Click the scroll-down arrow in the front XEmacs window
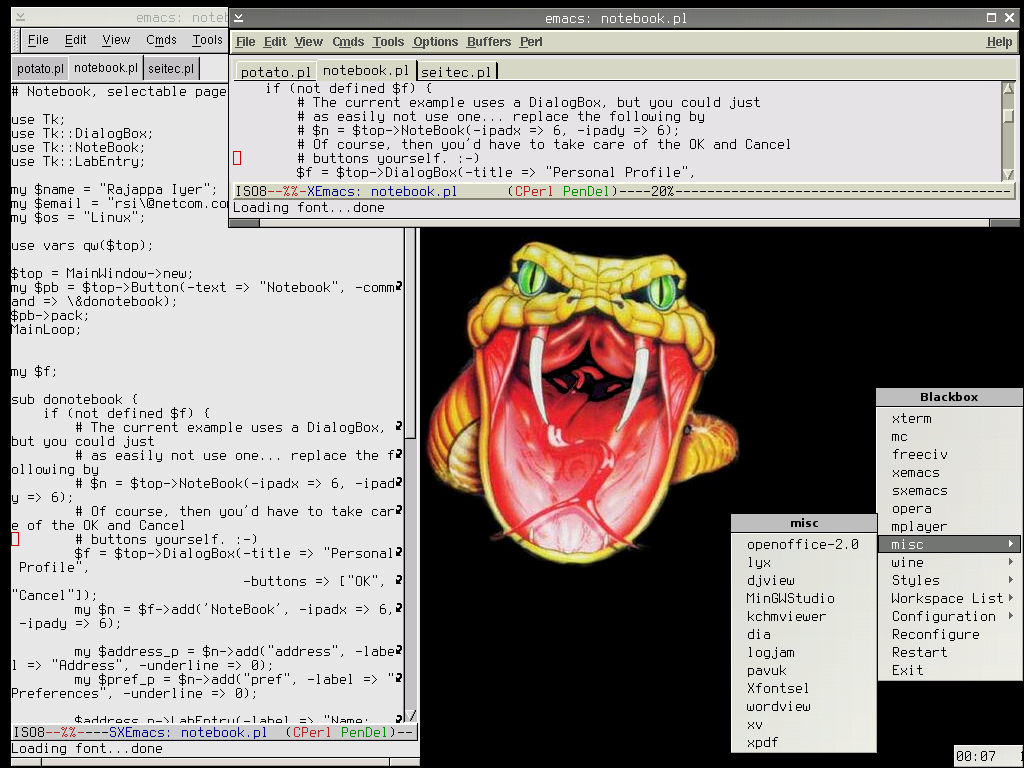Screen dimensions: 1024x768 pyautogui.click(x=1008, y=174)
